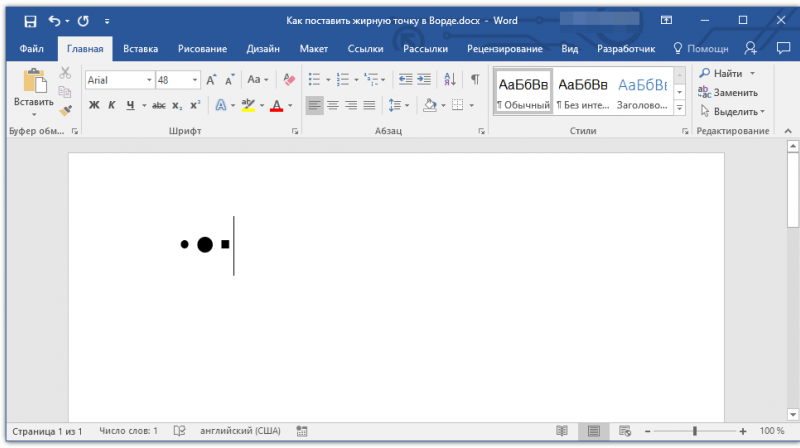Sort text alphabetically

[449, 79]
